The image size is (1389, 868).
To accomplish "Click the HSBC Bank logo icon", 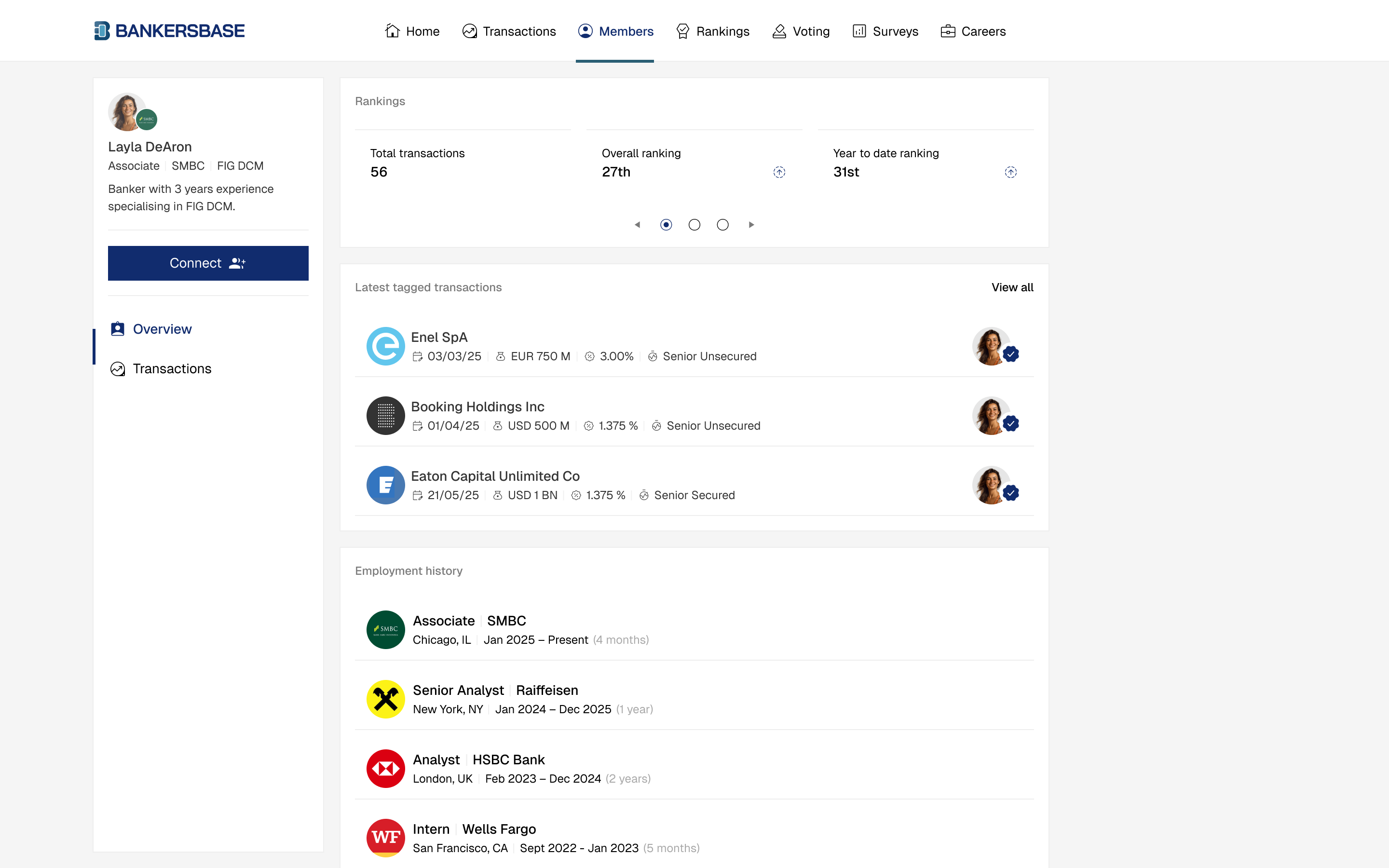I will click(x=386, y=769).
